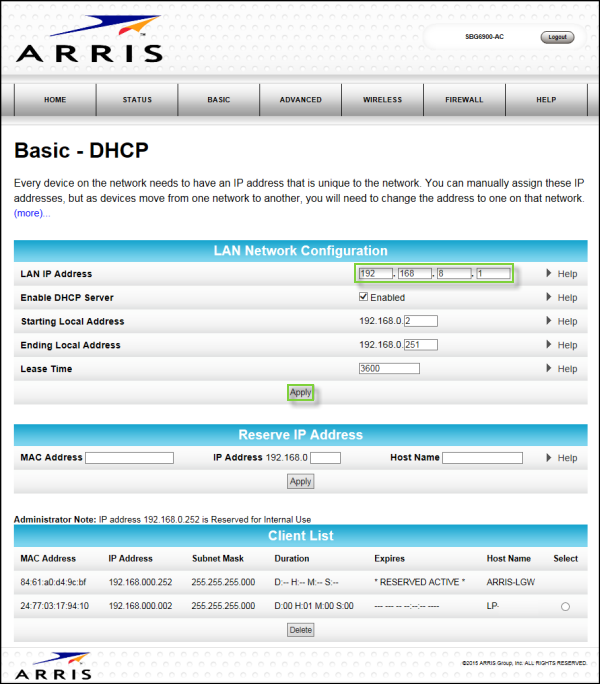Click the Logout button
Viewport: 600px width, 684px height.
[x=557, y=37]
